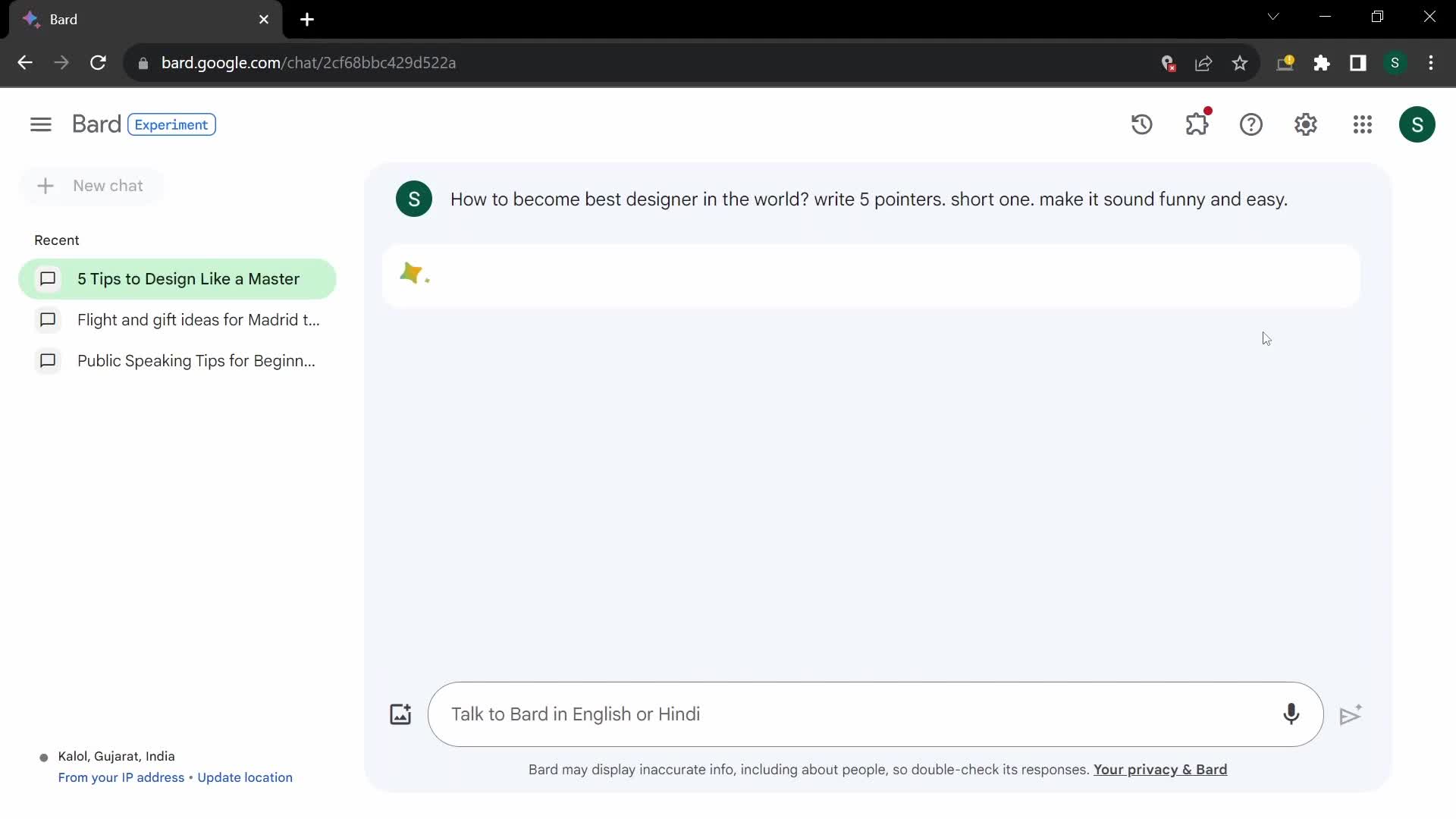
Task: Click the send message arrow icon
Action: 1350,714
